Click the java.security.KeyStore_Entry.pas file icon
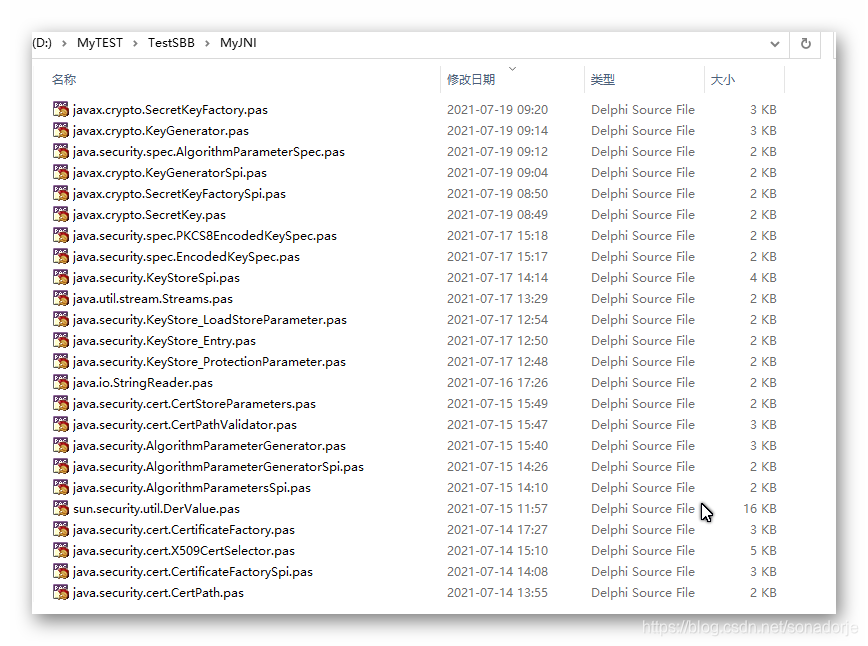The image size is (868, 646). coord(60,340)
